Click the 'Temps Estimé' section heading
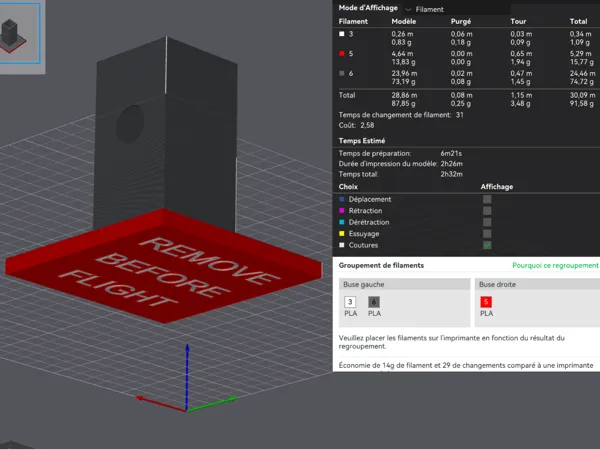 (x=362, y=141)
